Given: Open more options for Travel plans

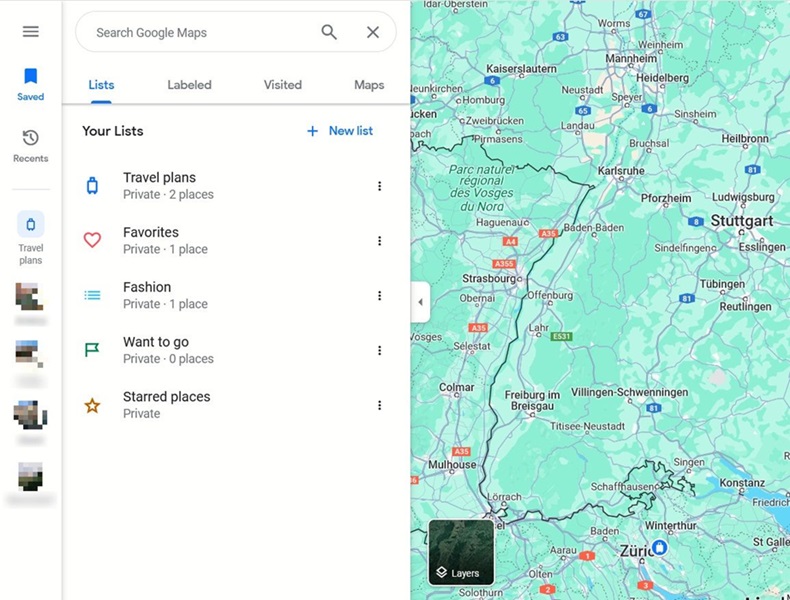Looking at the screenshot, I should click(x=379, y=186).
